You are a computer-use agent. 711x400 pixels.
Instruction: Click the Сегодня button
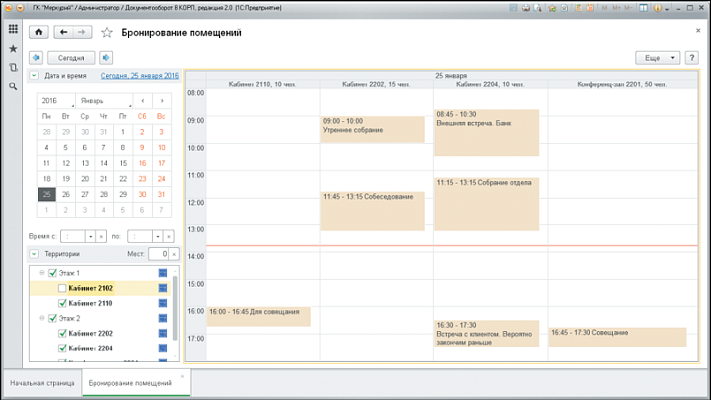click(71, 57)
